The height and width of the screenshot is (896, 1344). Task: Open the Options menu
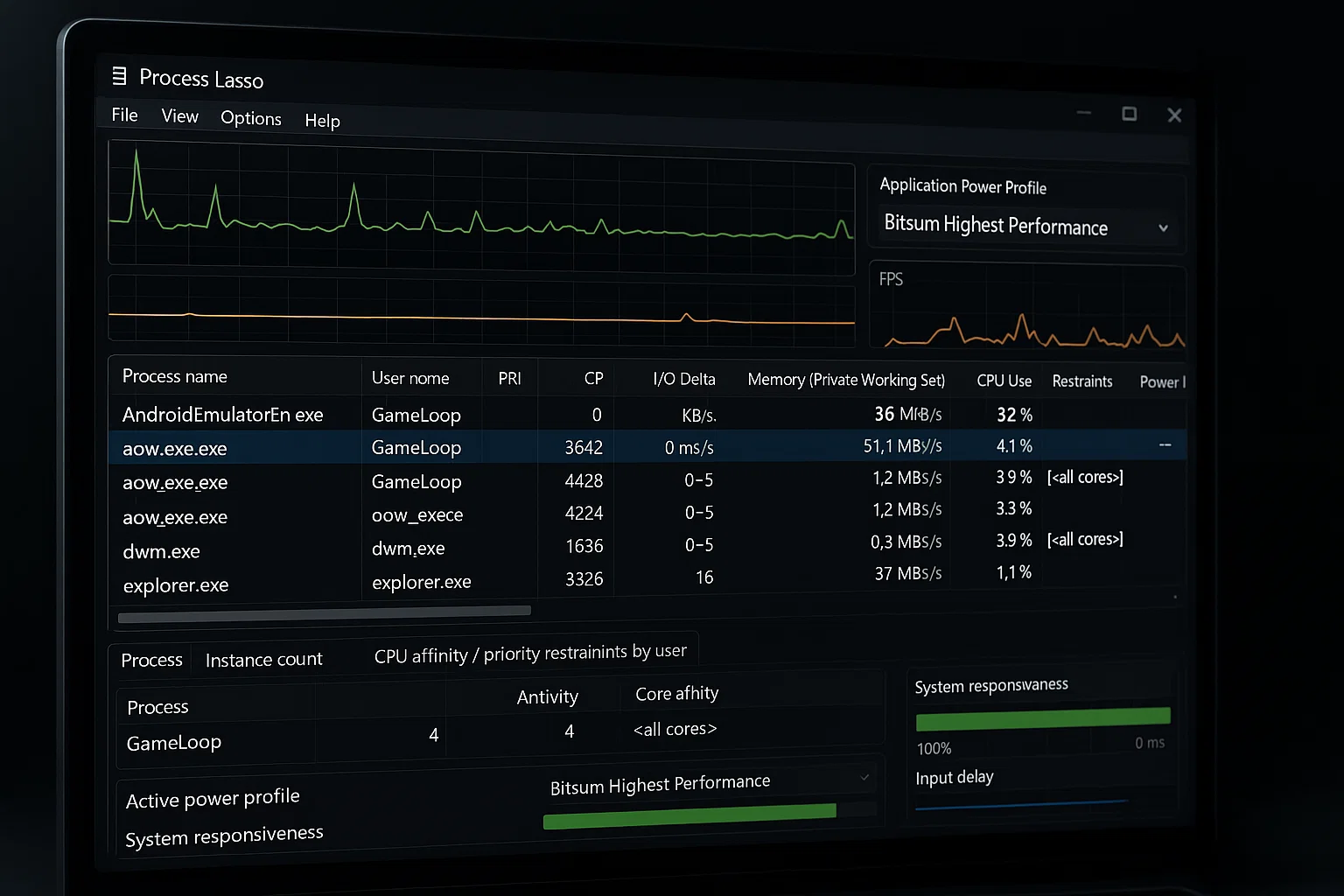click(x=251, y=118)
